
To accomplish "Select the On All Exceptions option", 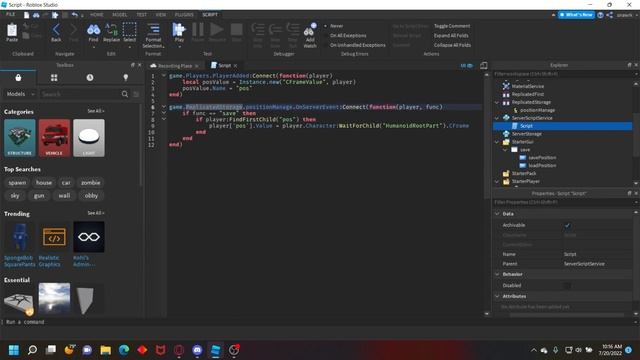I will click(x=345, y=36).
